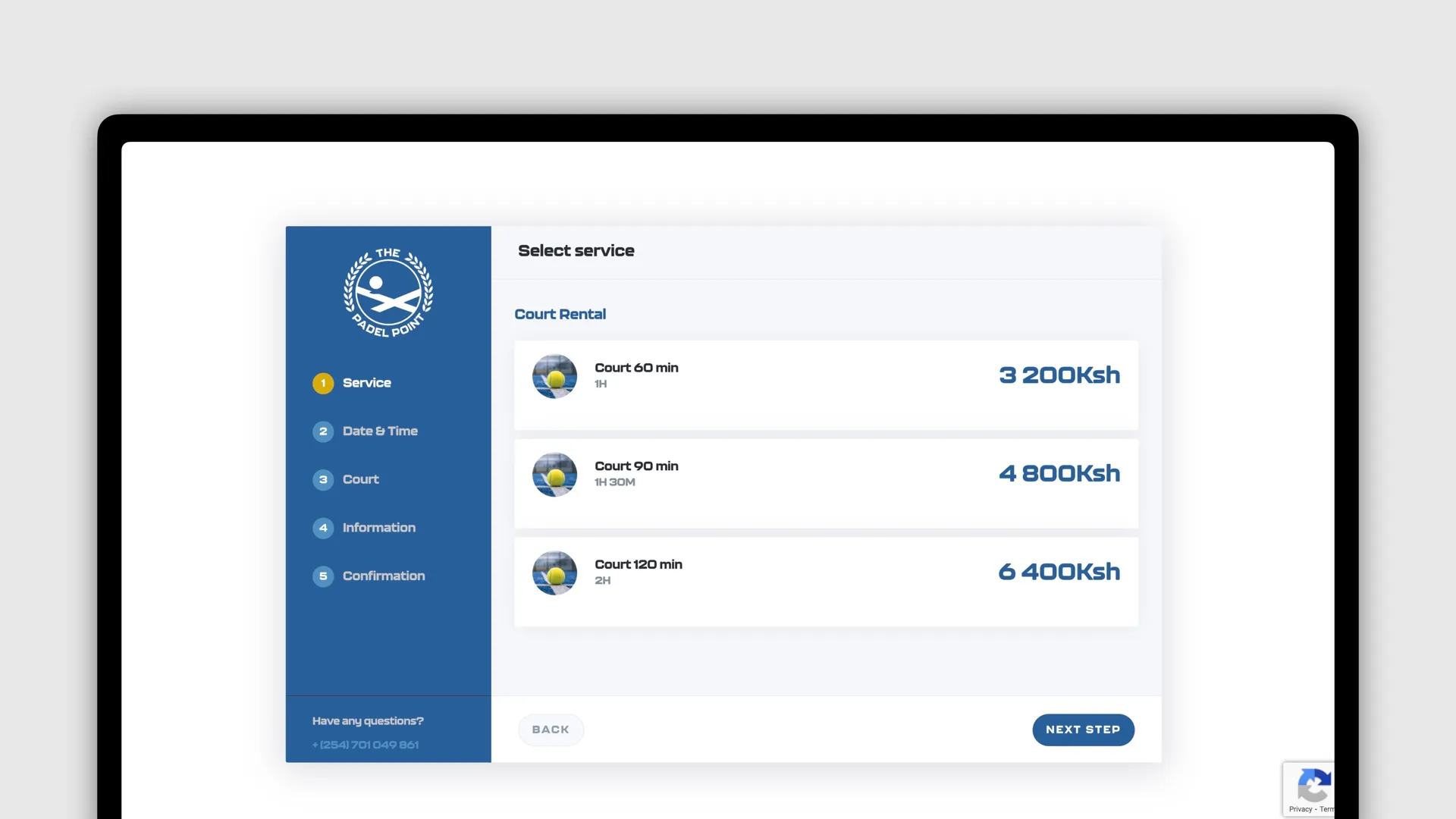Go to the Date & Time step
The width and height of the screenshot is (1456, 819).
click(380, 431)
